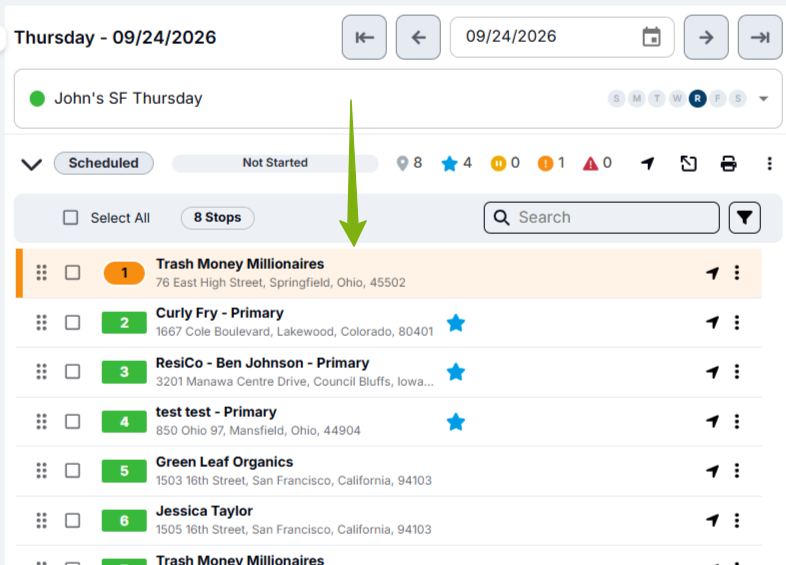Viewport: 786px width, 565px height.
Task: Jump to last date button
Action: point(760,37)
